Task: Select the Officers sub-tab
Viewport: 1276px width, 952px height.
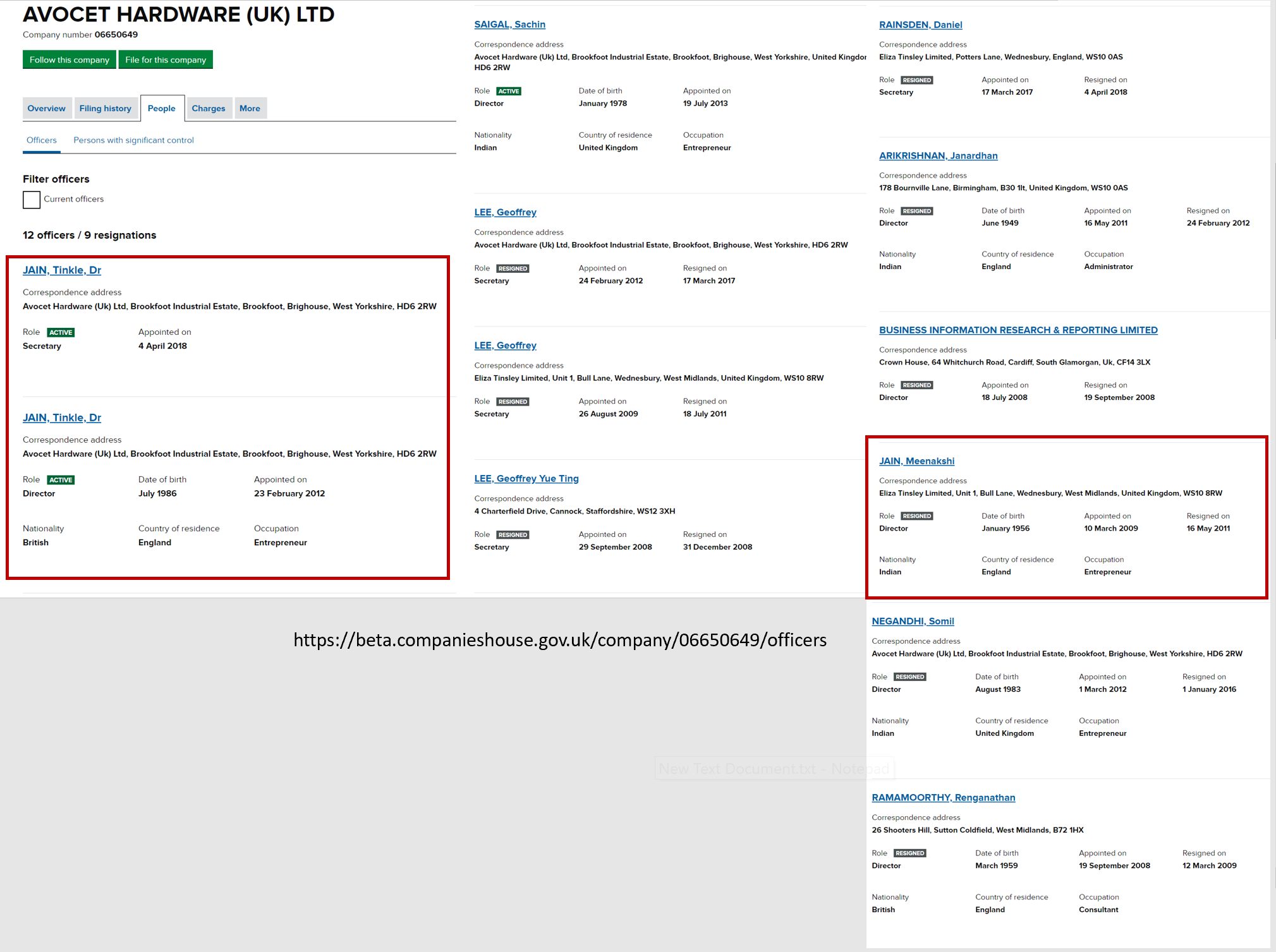Action: point(42,140)
